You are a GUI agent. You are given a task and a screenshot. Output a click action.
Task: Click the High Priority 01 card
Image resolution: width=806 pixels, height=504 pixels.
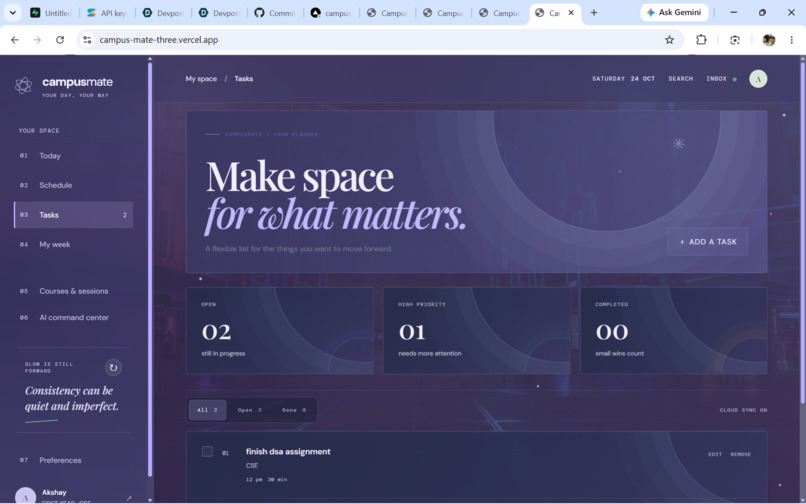477,331
